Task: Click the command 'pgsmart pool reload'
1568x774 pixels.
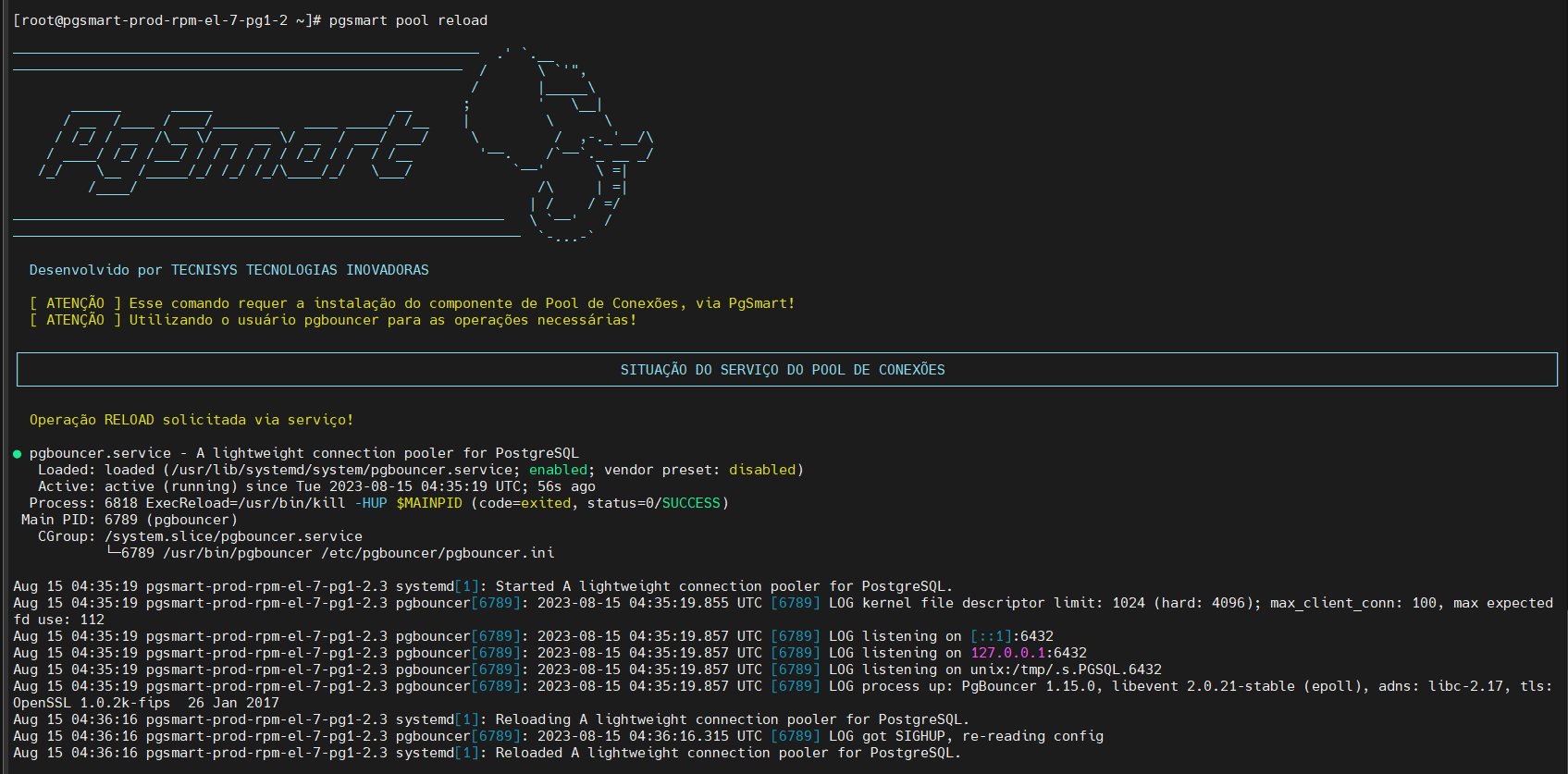Action: [408, 20]
